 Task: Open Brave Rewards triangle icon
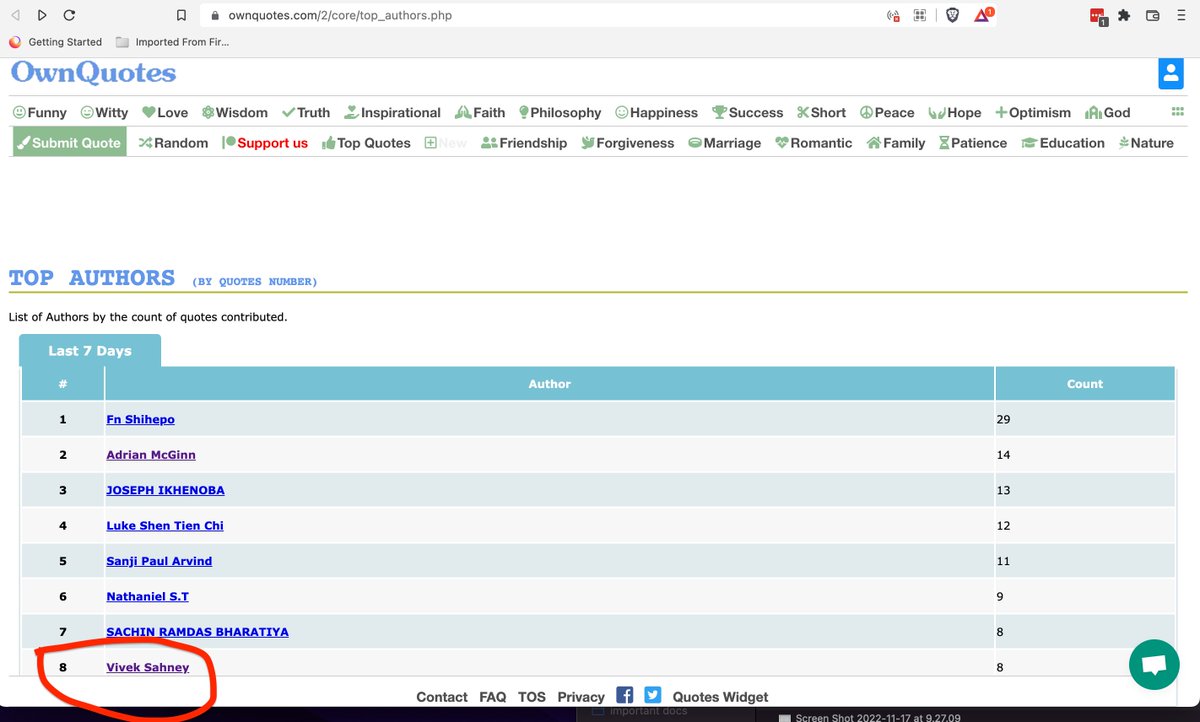click(x=983, y=15)
